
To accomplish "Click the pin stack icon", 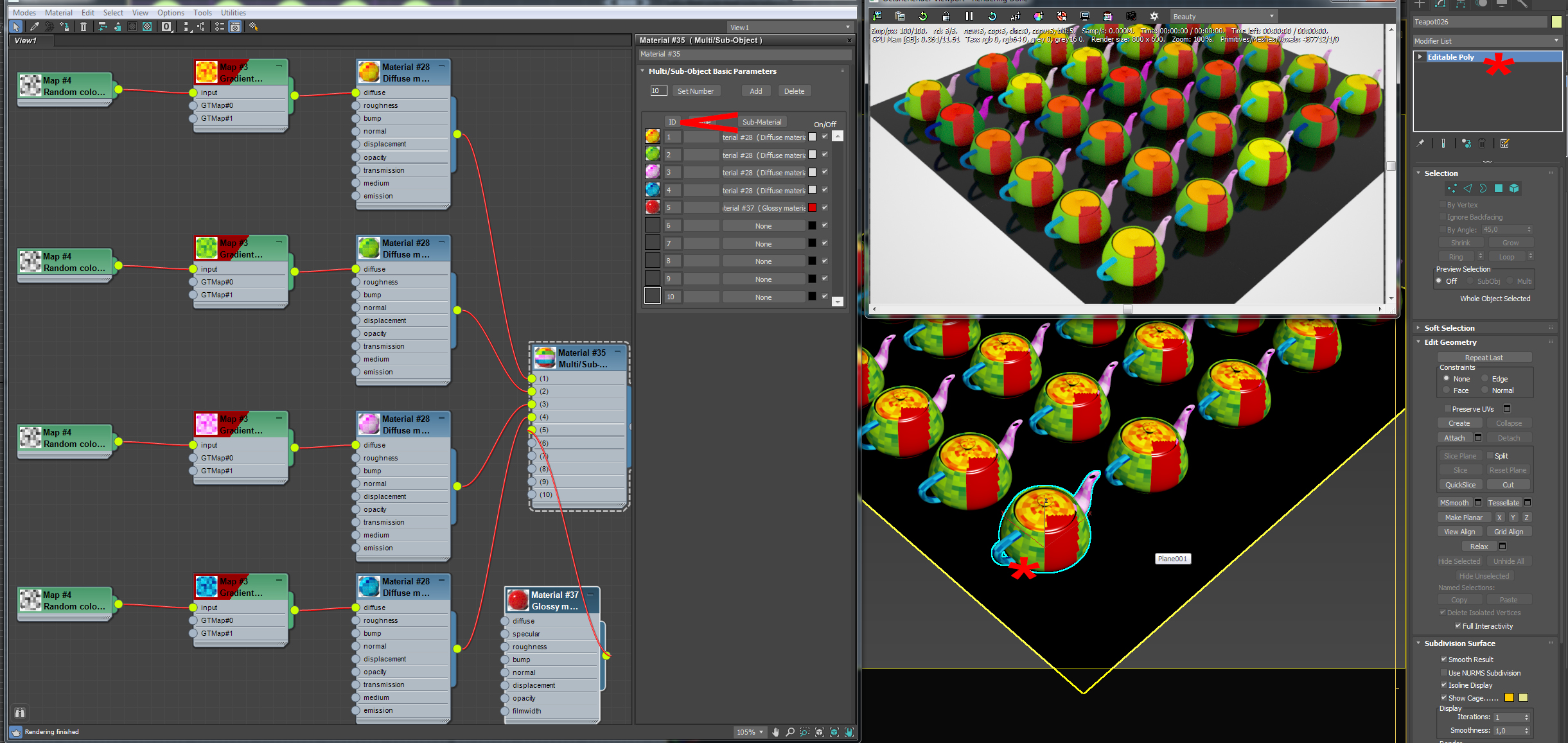I will click(x=1420, y=143).
